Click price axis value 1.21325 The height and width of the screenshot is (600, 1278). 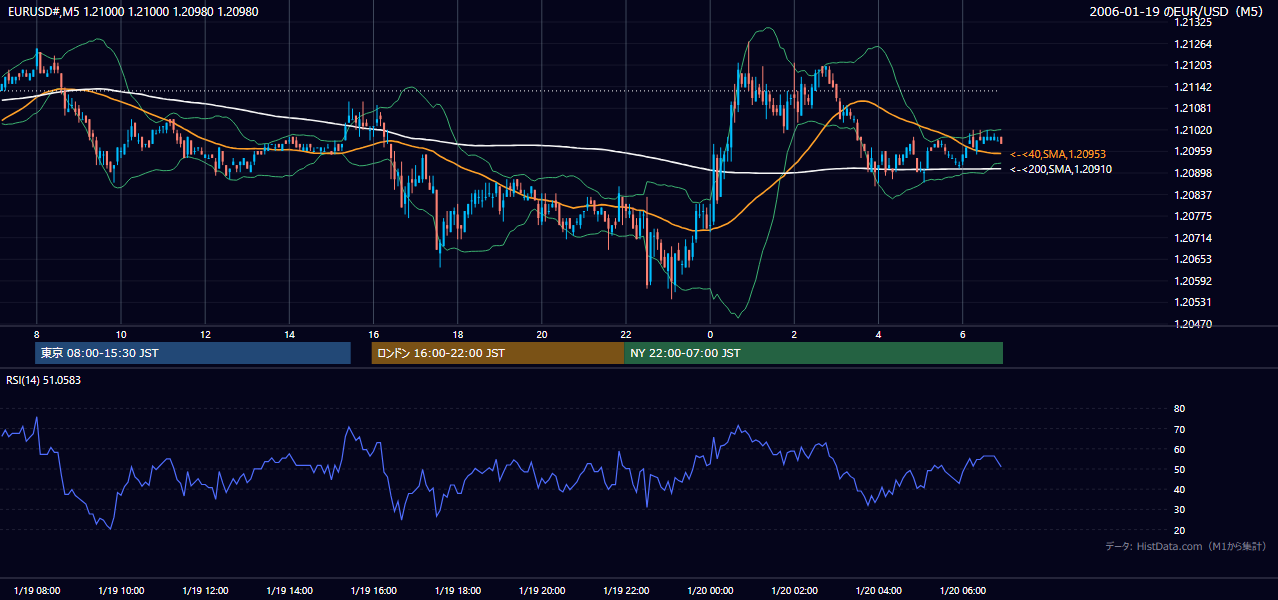(1194, 22)
